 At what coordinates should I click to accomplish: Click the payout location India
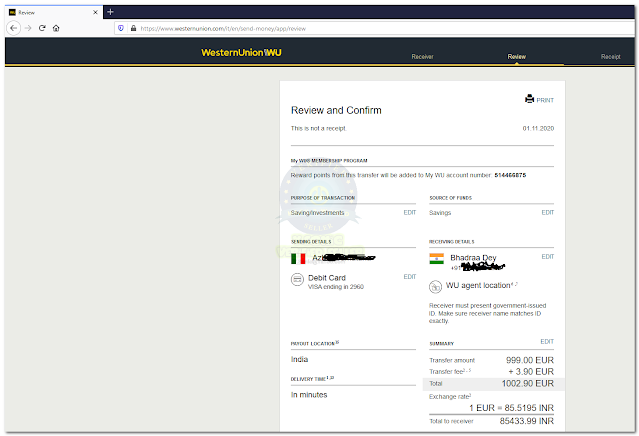click(x=300, y=359)
